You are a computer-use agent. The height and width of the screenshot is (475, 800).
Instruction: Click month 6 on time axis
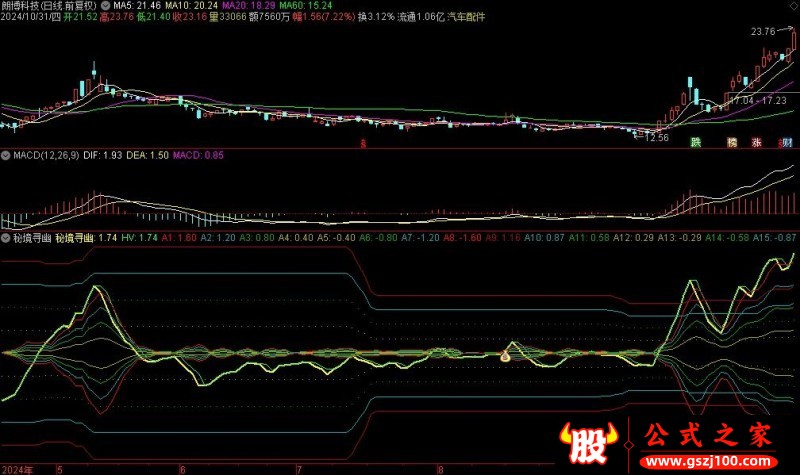click(x=183, y=469)
